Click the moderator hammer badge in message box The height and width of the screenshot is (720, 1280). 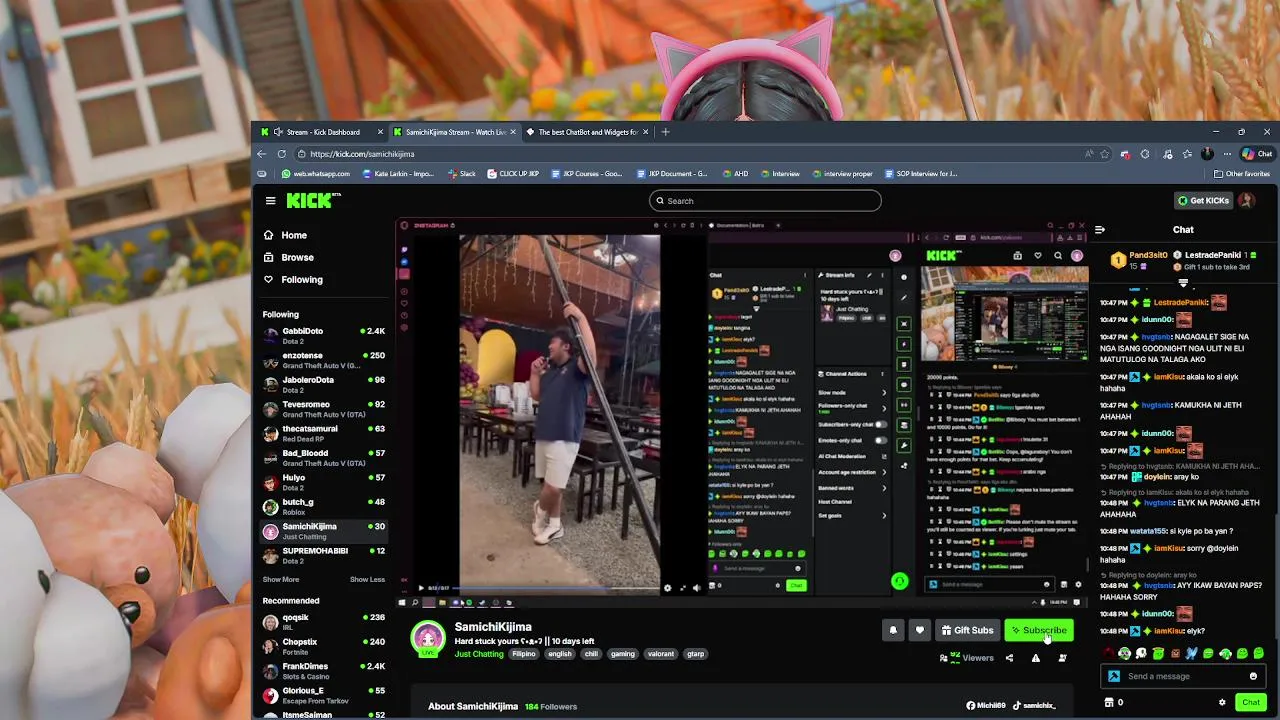pos(1114,677)
